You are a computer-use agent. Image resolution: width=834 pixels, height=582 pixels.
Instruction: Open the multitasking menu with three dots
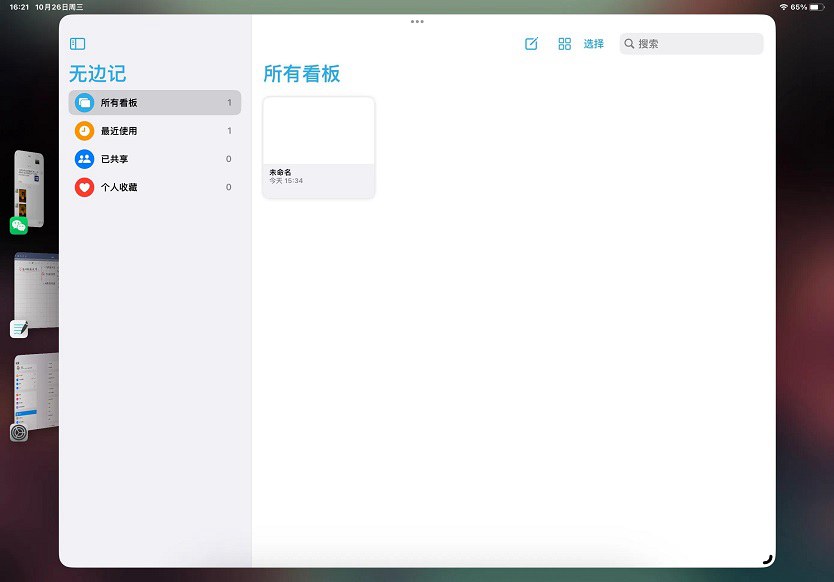point(417,21)
